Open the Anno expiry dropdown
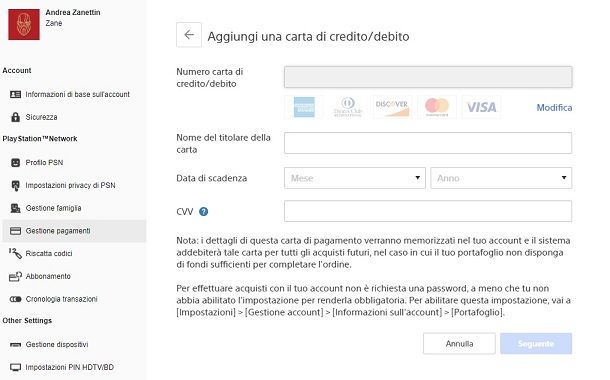Viewport: 610px width, 380px height. pos(501,178)
